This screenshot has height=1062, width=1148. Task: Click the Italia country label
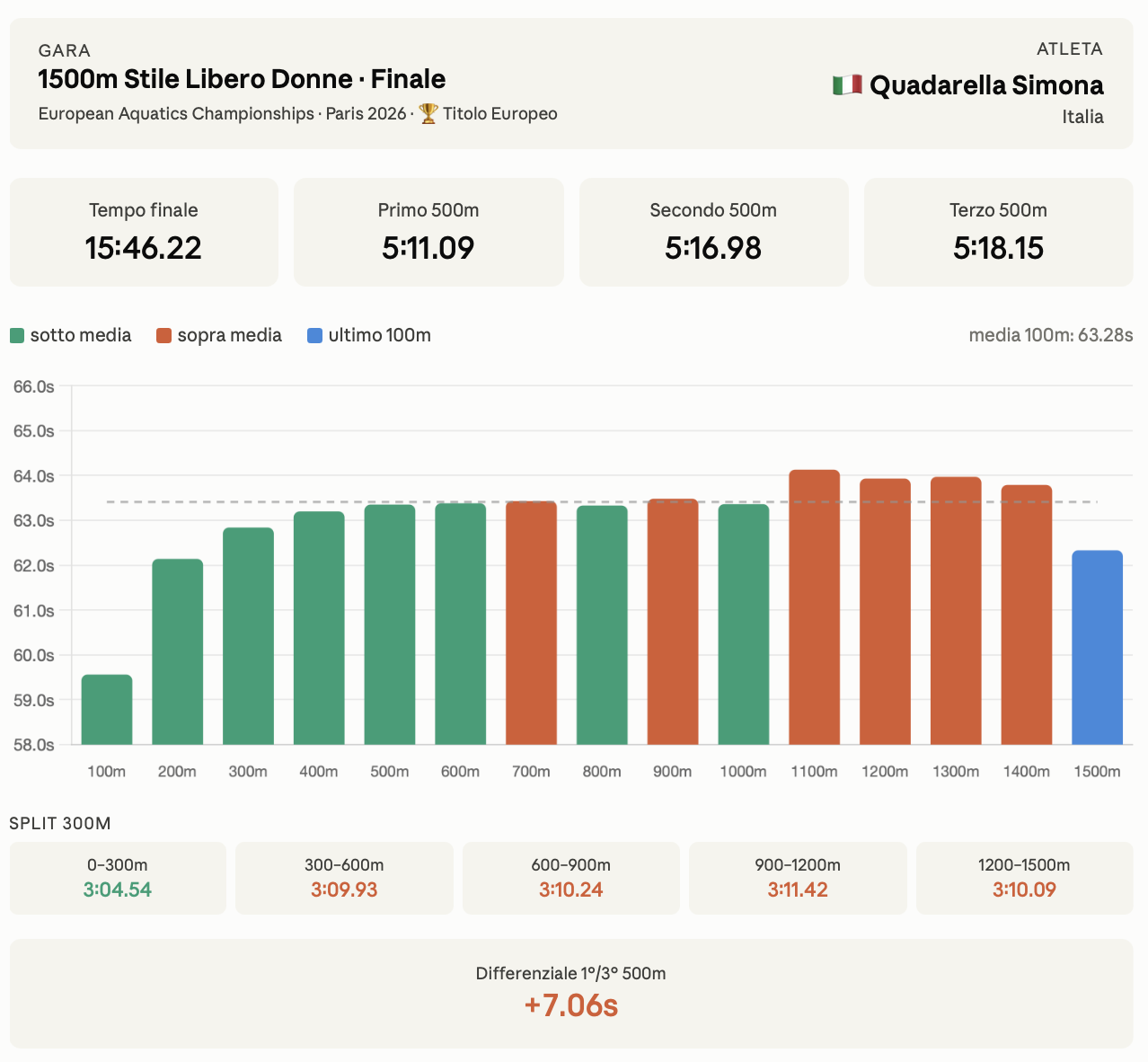1082,117
